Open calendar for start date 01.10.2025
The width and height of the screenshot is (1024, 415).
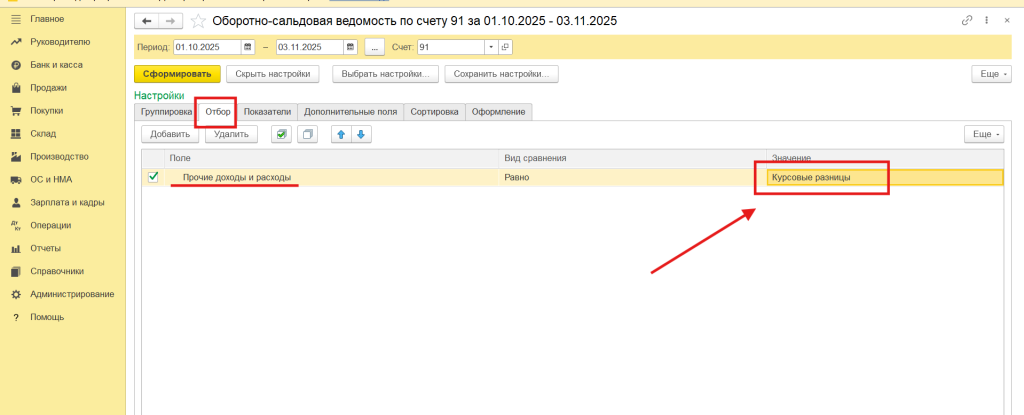(x=248, y=47)
